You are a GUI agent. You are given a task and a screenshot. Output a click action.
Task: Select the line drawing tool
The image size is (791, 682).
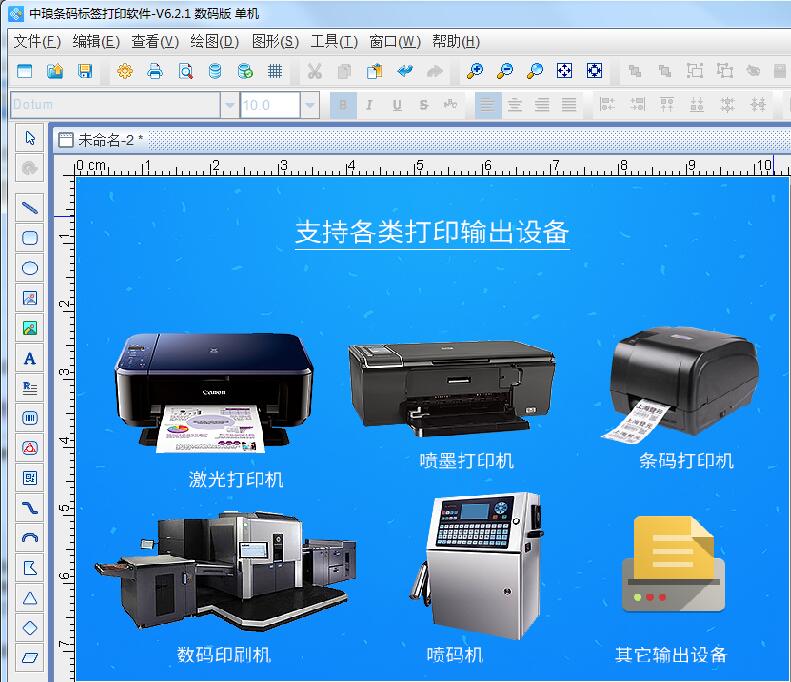coord(30,208)
